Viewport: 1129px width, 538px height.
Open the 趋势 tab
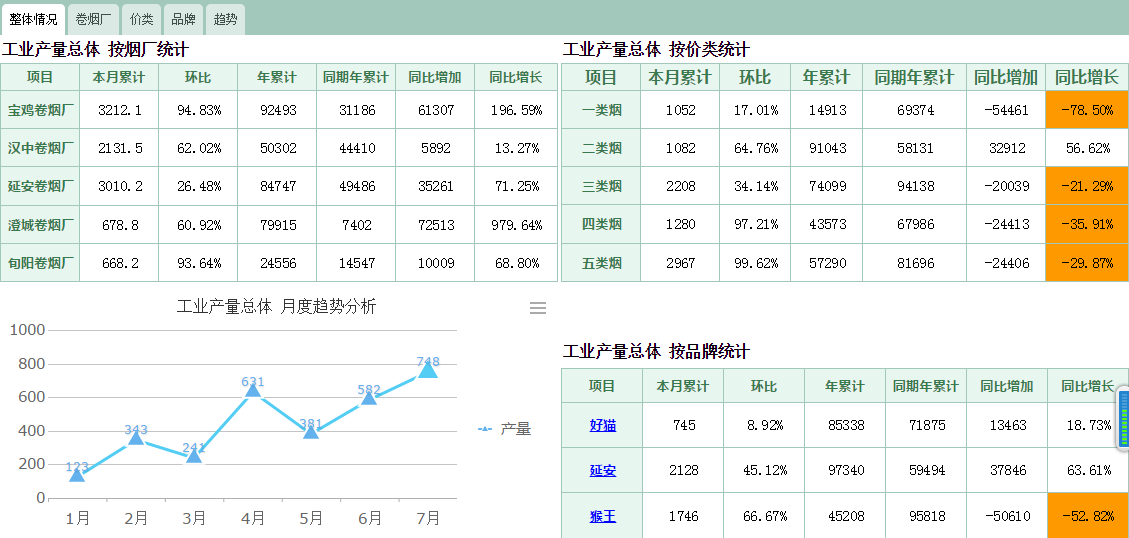(x=225, y=19)
